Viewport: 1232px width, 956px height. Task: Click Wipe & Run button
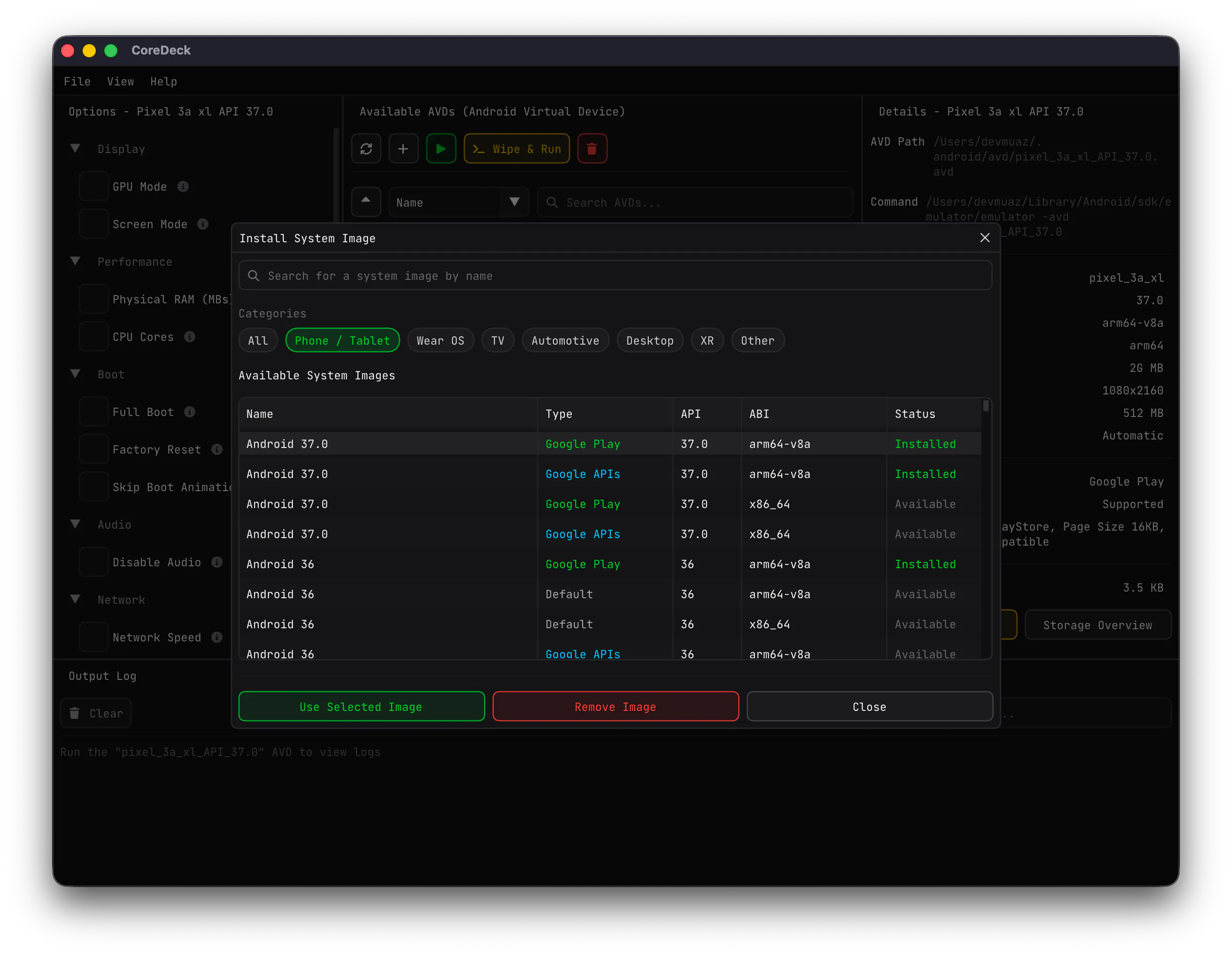coord(517,148)
